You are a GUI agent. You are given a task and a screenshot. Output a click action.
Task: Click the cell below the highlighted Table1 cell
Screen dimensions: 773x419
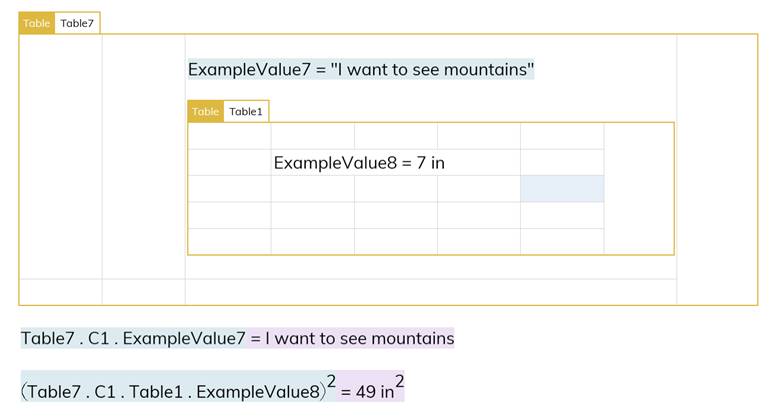click(562, 215)
